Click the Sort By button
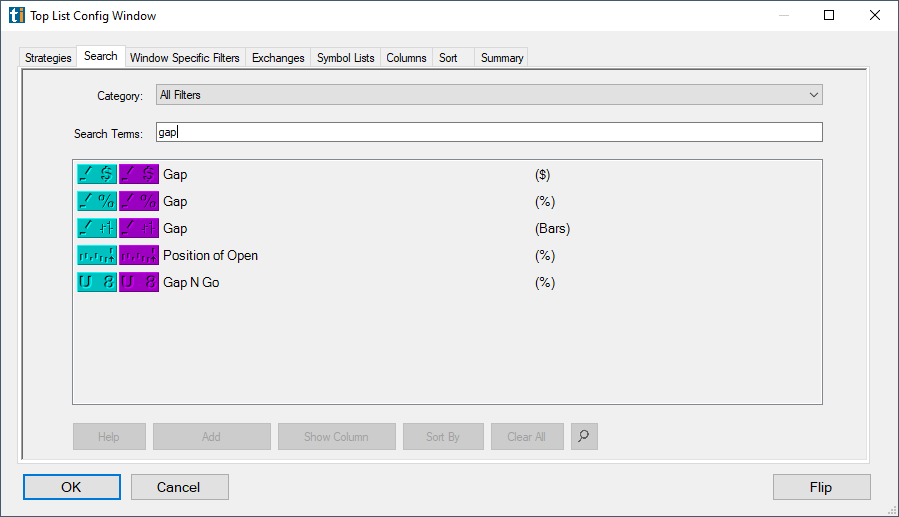Viewport: 899px width, 517px height. 443,437
